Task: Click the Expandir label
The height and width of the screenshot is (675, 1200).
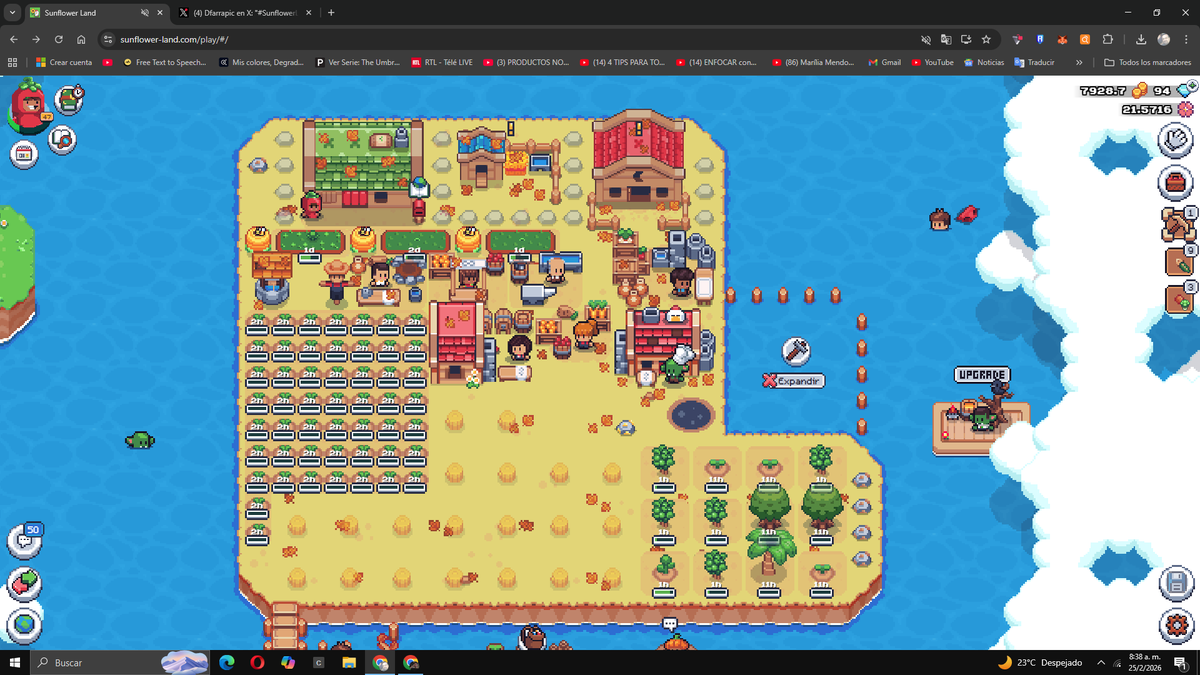Action: (x=793, y=381)
